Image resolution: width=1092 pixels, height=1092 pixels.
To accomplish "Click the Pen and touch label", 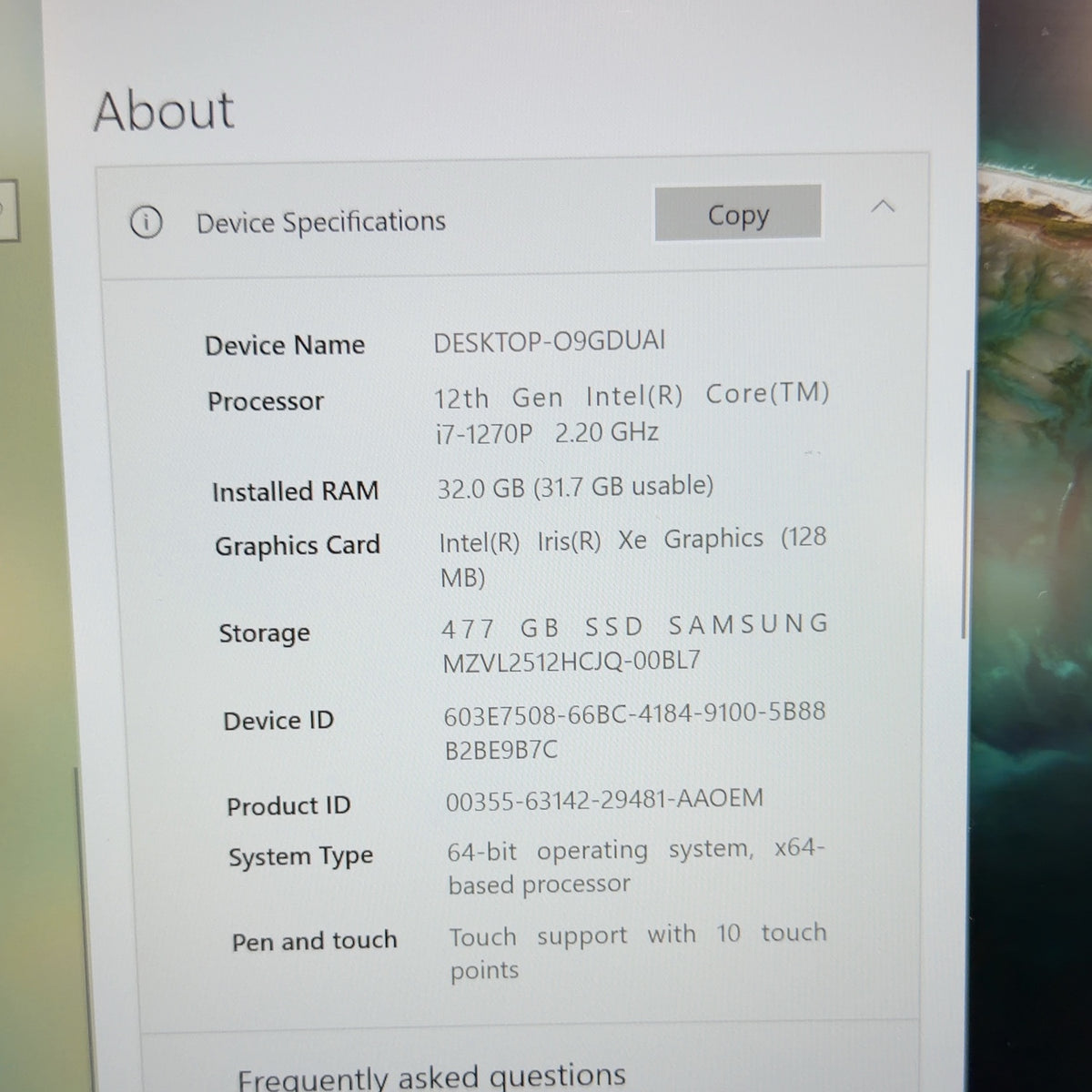I will click(315, 941).
